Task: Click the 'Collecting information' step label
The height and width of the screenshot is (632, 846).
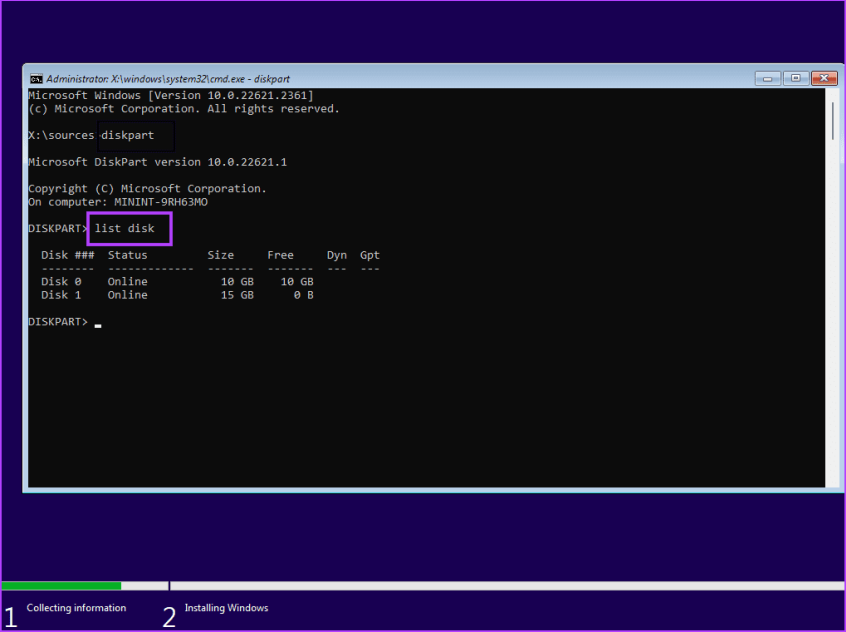Action: pos(76,608)
